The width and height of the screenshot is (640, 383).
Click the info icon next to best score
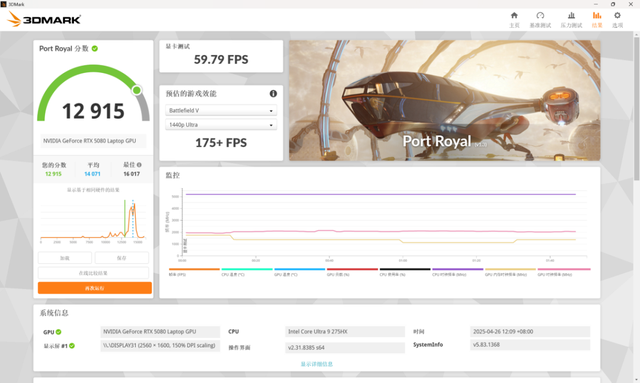(x=139, y=165)
